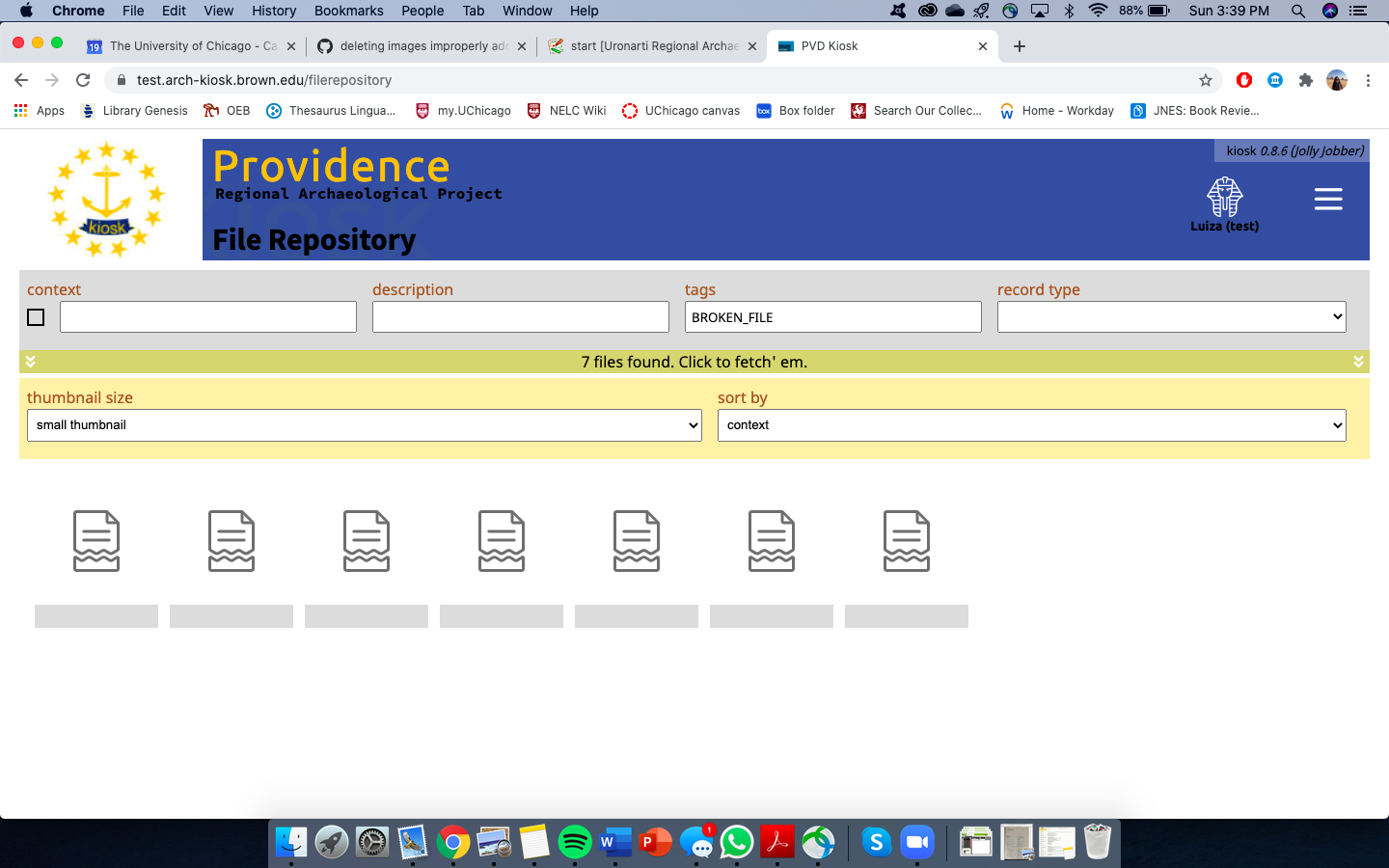Click the kiosk anchor star logo
Image resolution: width=1389 pixels, height=868 pixels.
coord(107,200)
